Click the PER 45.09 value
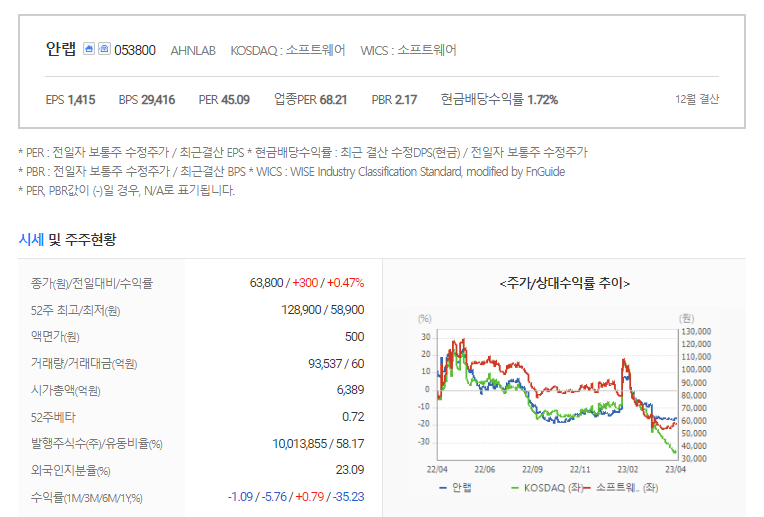Image resolution: width=764 pixels, height=517 pixels. tap(224, 100)
